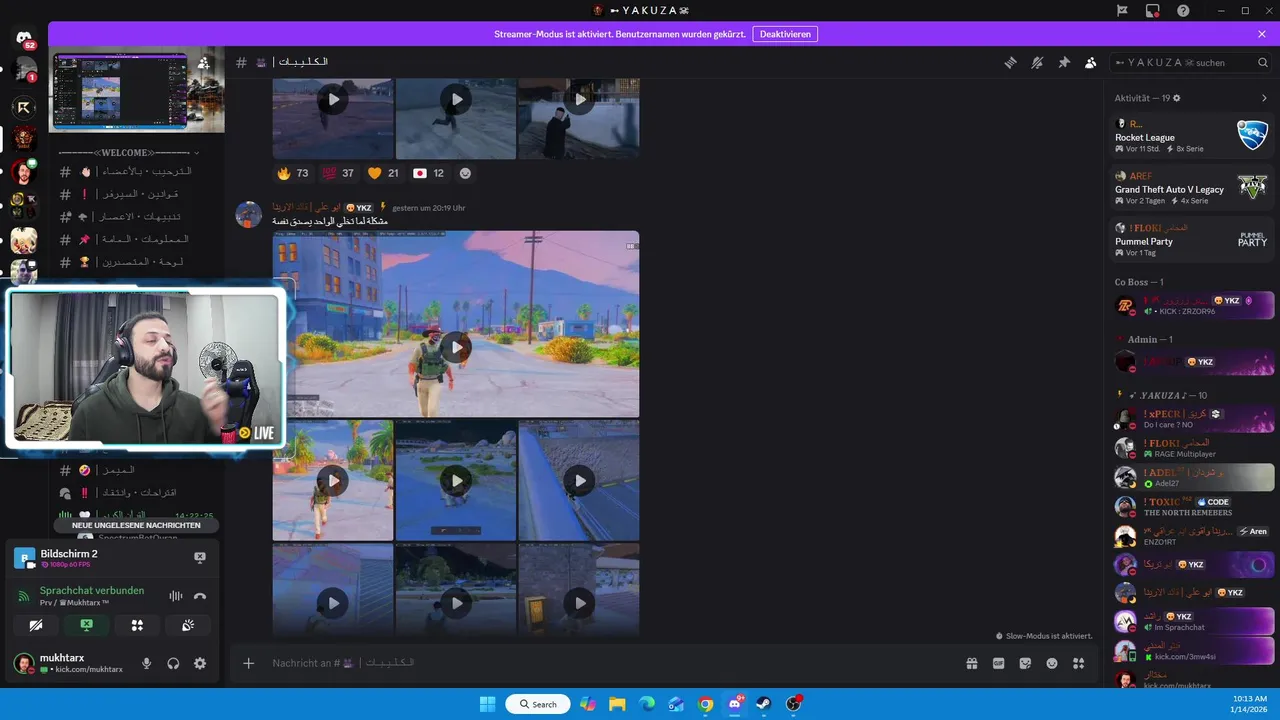Open user settings gear
The image size is (1280, 720).
click(x=200, y=663)
